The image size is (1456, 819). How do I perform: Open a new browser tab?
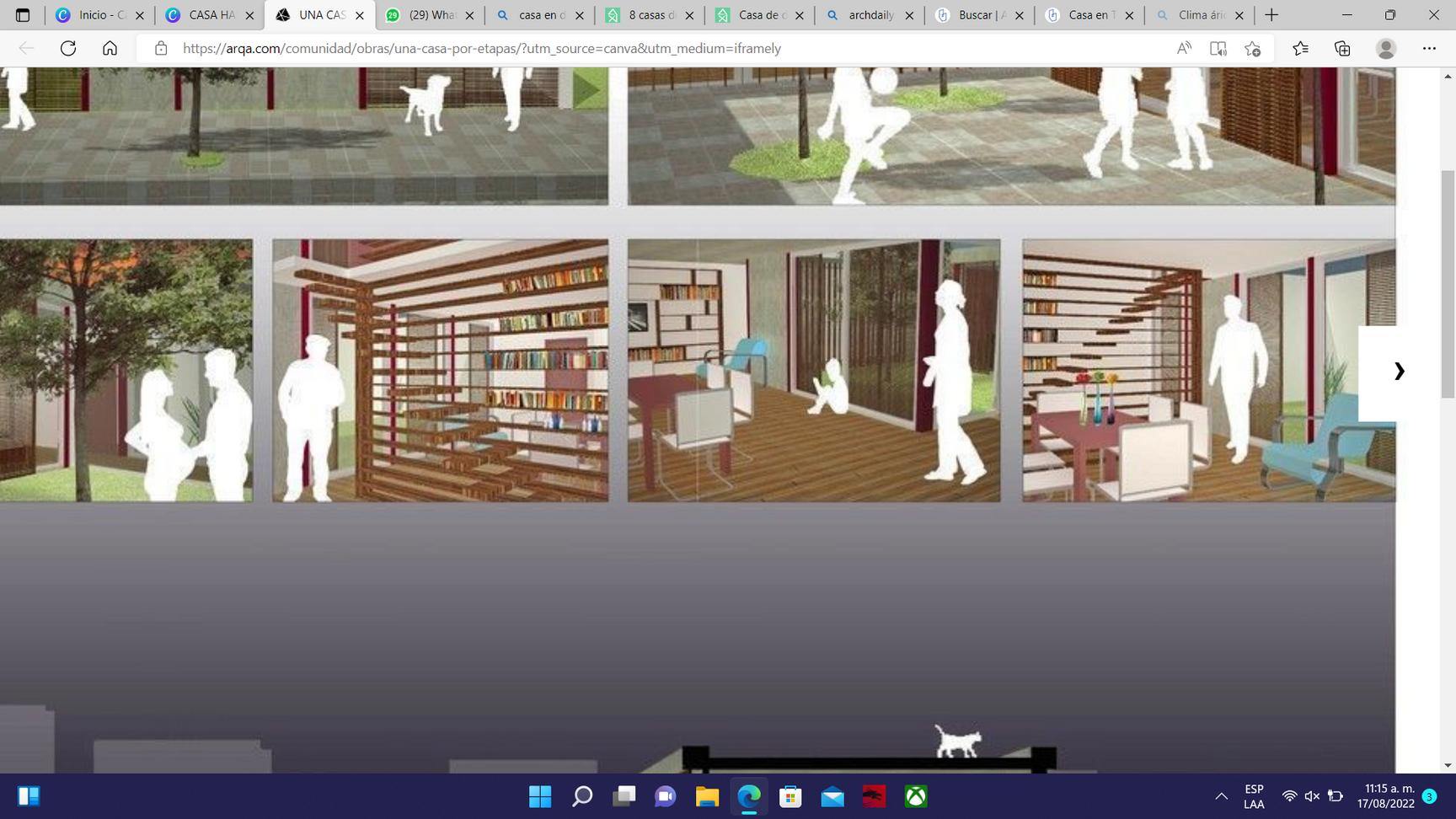pyautogui.click(x=1271, y=15)
